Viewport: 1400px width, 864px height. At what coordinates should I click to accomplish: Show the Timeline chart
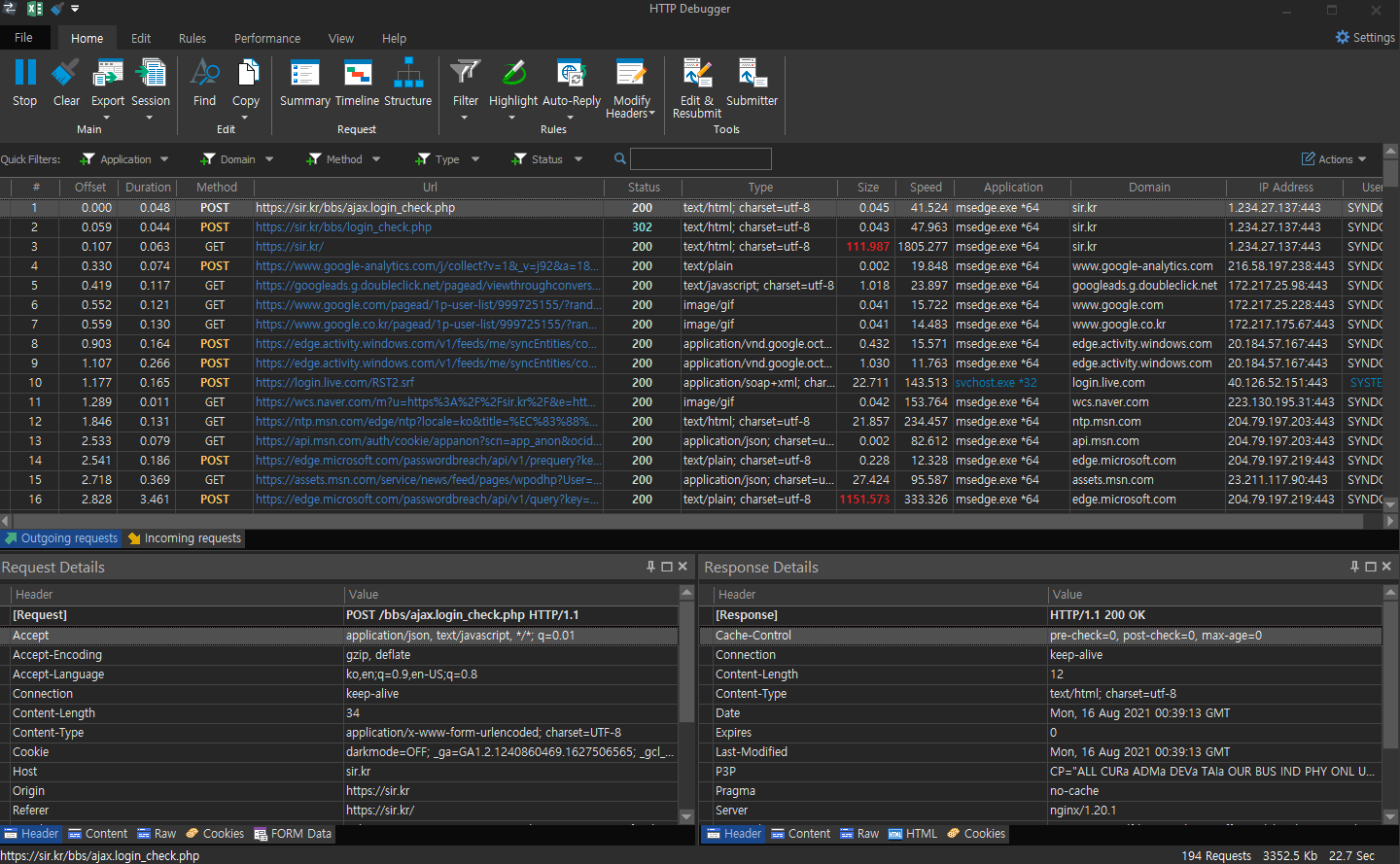click(357, 74)
